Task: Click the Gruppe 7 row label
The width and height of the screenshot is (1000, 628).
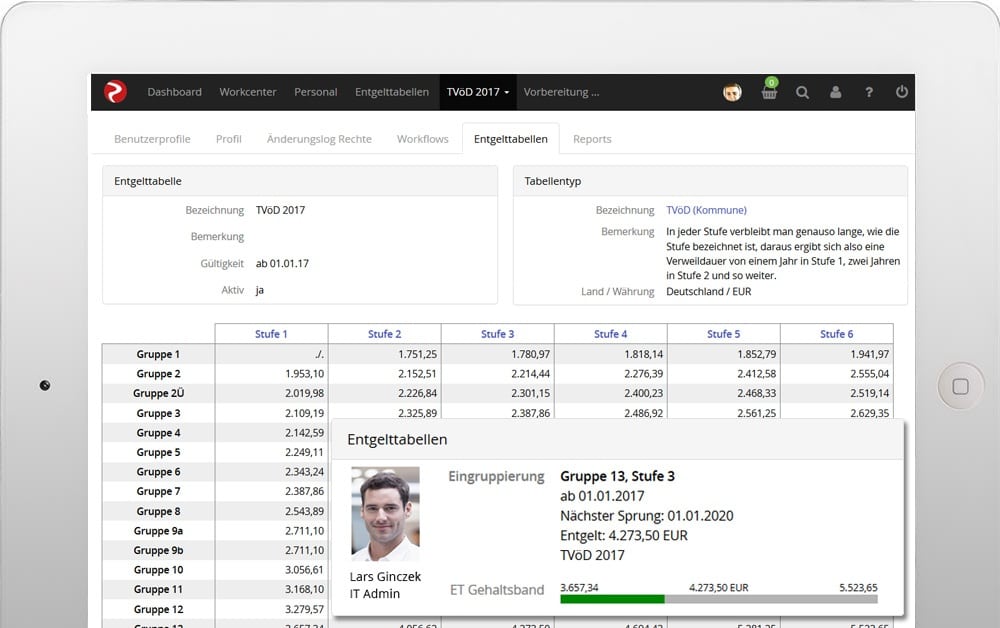Action: pyautogui.click(x=158, y=492)
